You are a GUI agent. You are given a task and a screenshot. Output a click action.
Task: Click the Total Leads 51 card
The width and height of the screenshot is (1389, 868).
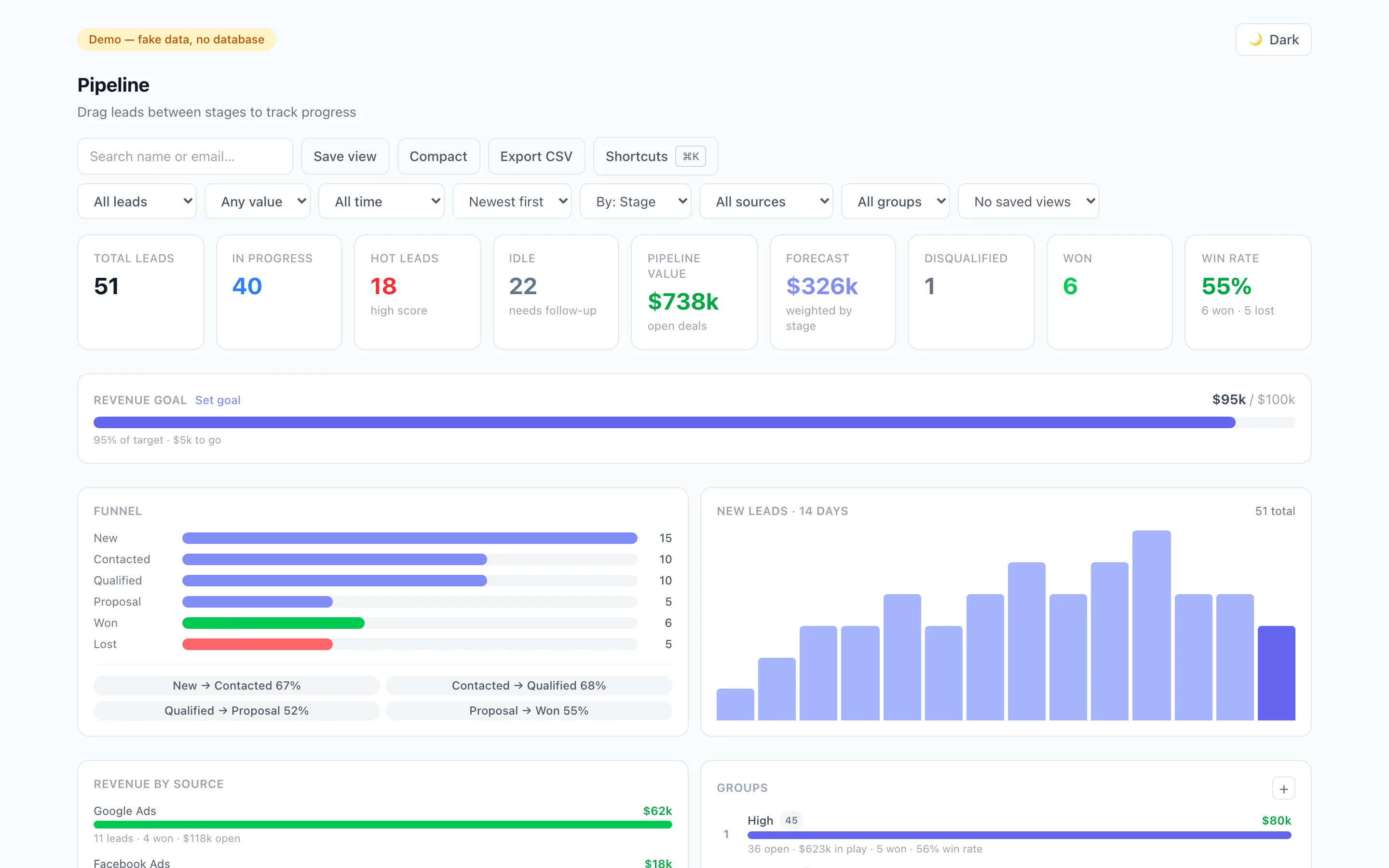141,292
